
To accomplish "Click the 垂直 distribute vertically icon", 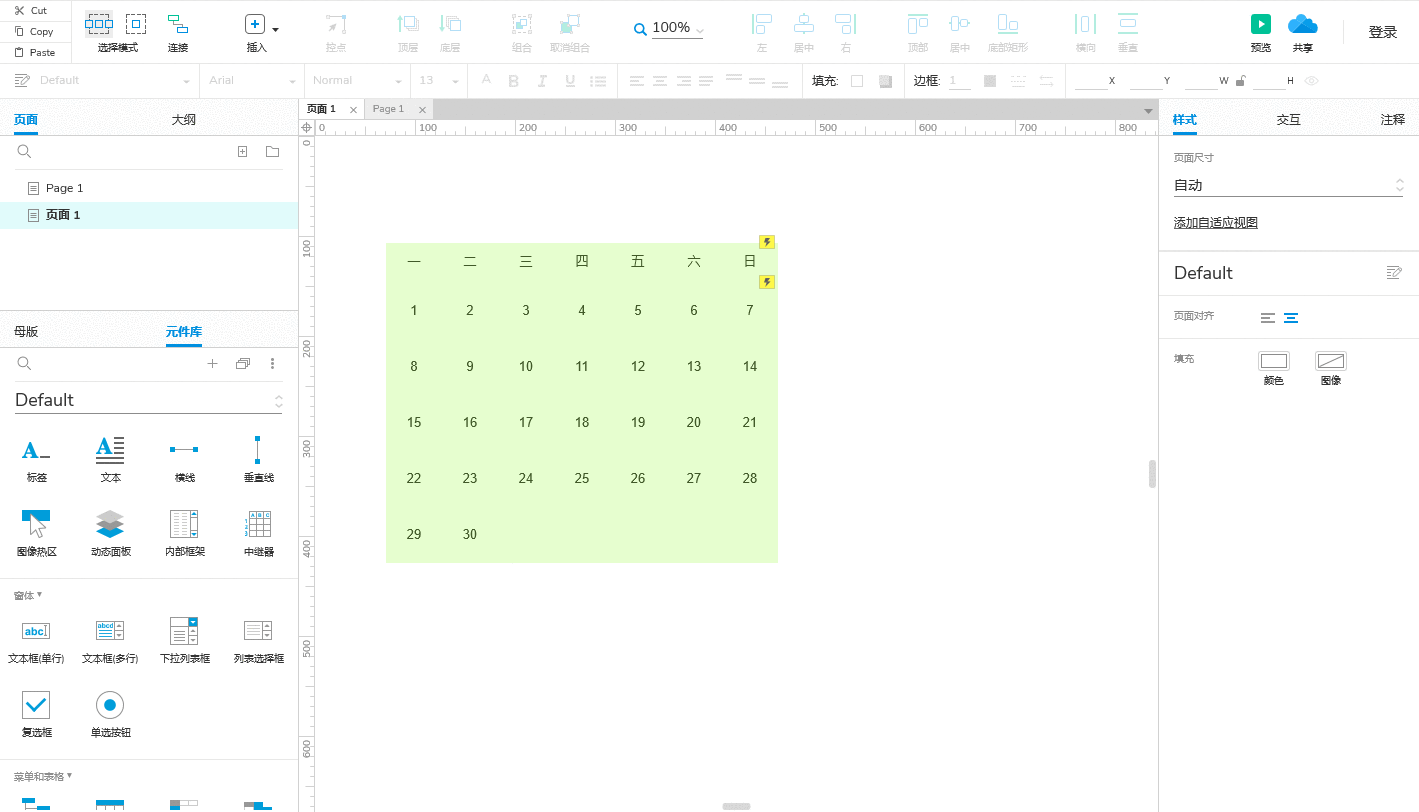I will [x=1127, y=24].
